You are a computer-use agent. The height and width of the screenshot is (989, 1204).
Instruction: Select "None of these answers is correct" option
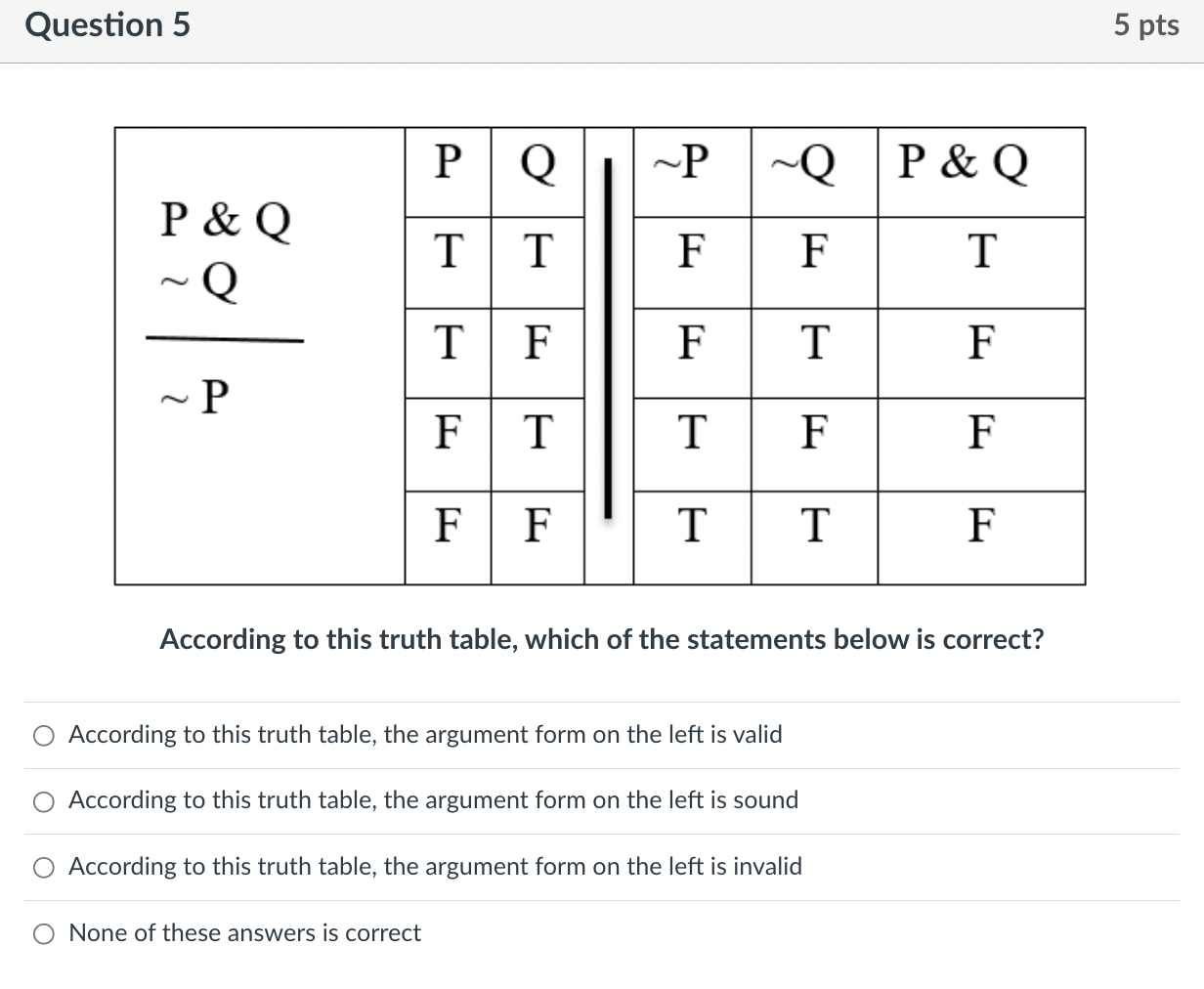coord(43,934)
